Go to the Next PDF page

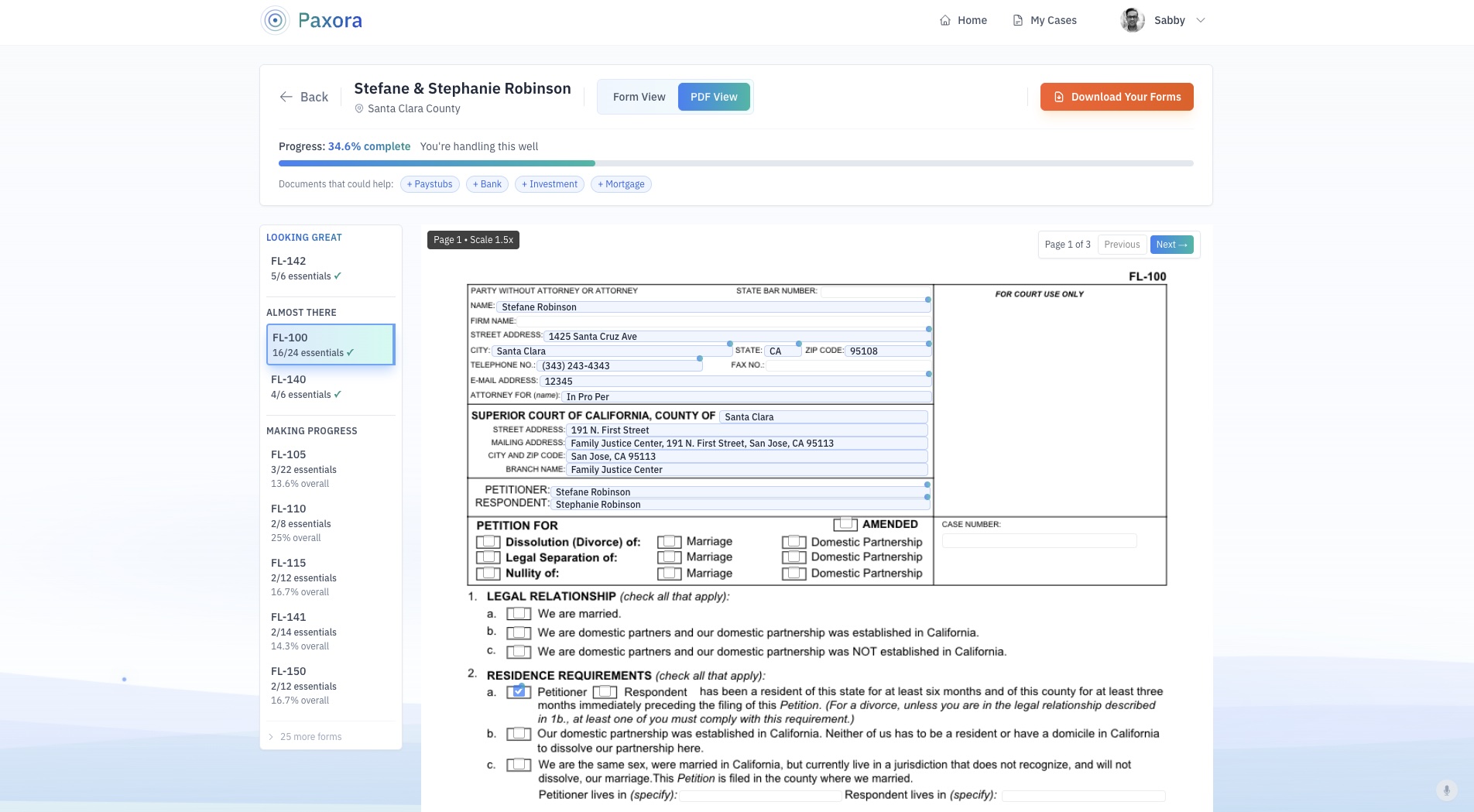1171,245
